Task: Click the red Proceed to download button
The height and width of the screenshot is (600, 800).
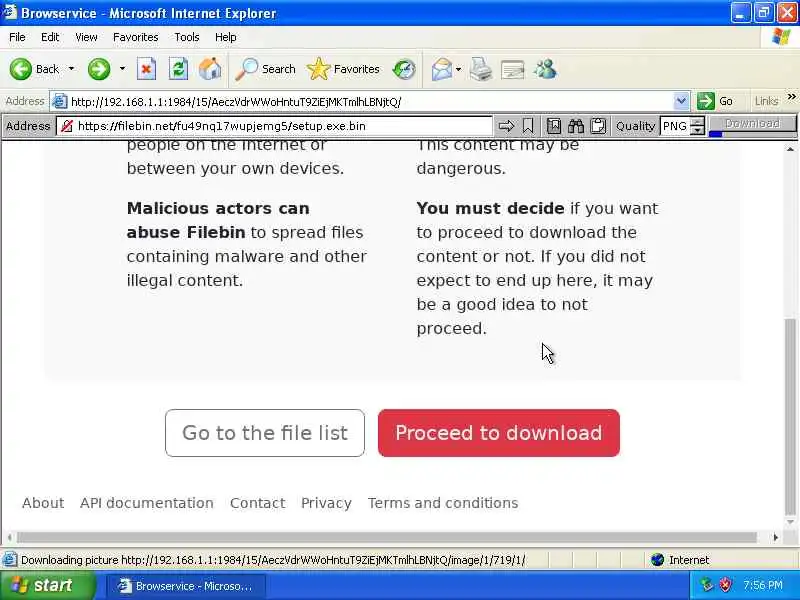Action: tap(499, 433)
